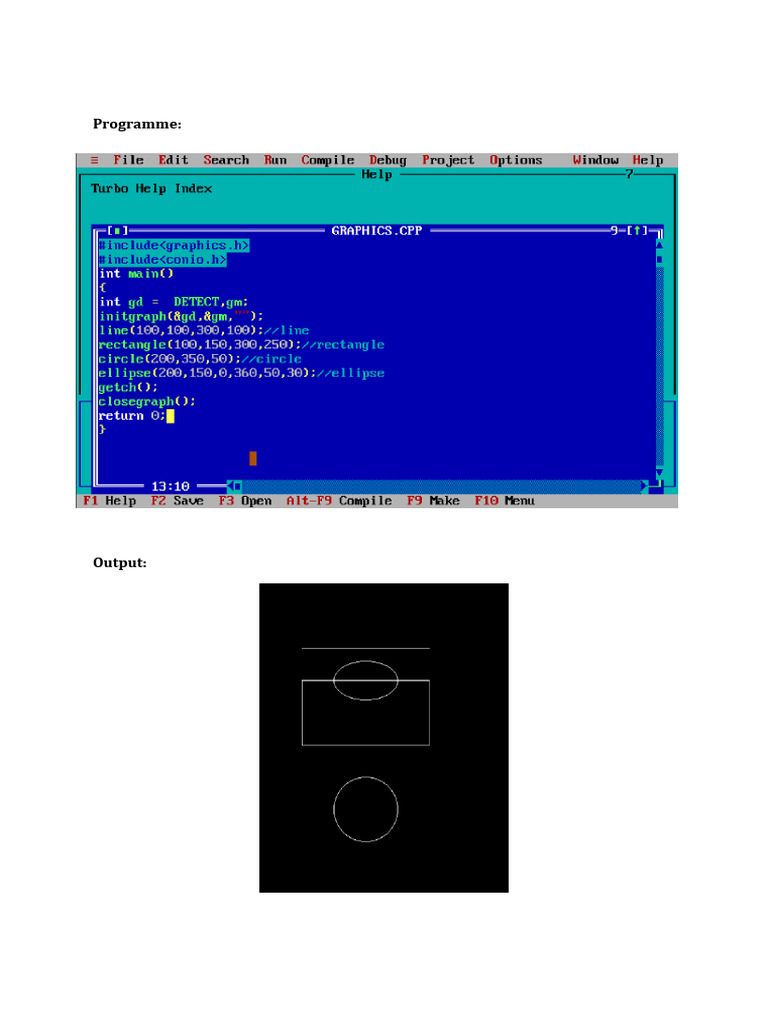Viewport: 768px width, 1024px height.
Task: Click 'Turbo Help Index' text
Action: pos(152,189)
